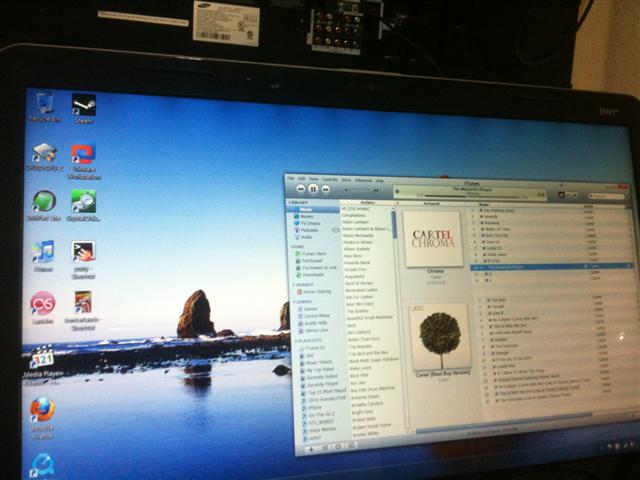Open the putty shortcut on the desktop

[x=83, y=260]
